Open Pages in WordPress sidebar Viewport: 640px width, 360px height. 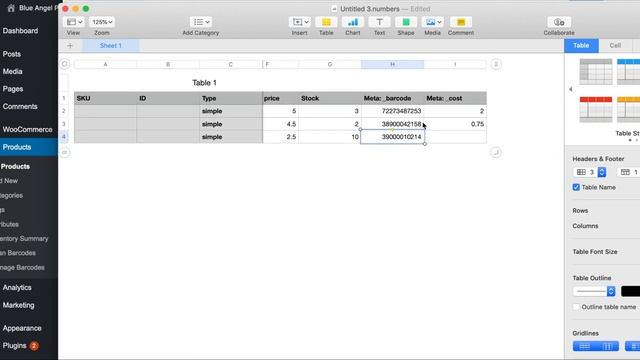(x=13, y=89)
